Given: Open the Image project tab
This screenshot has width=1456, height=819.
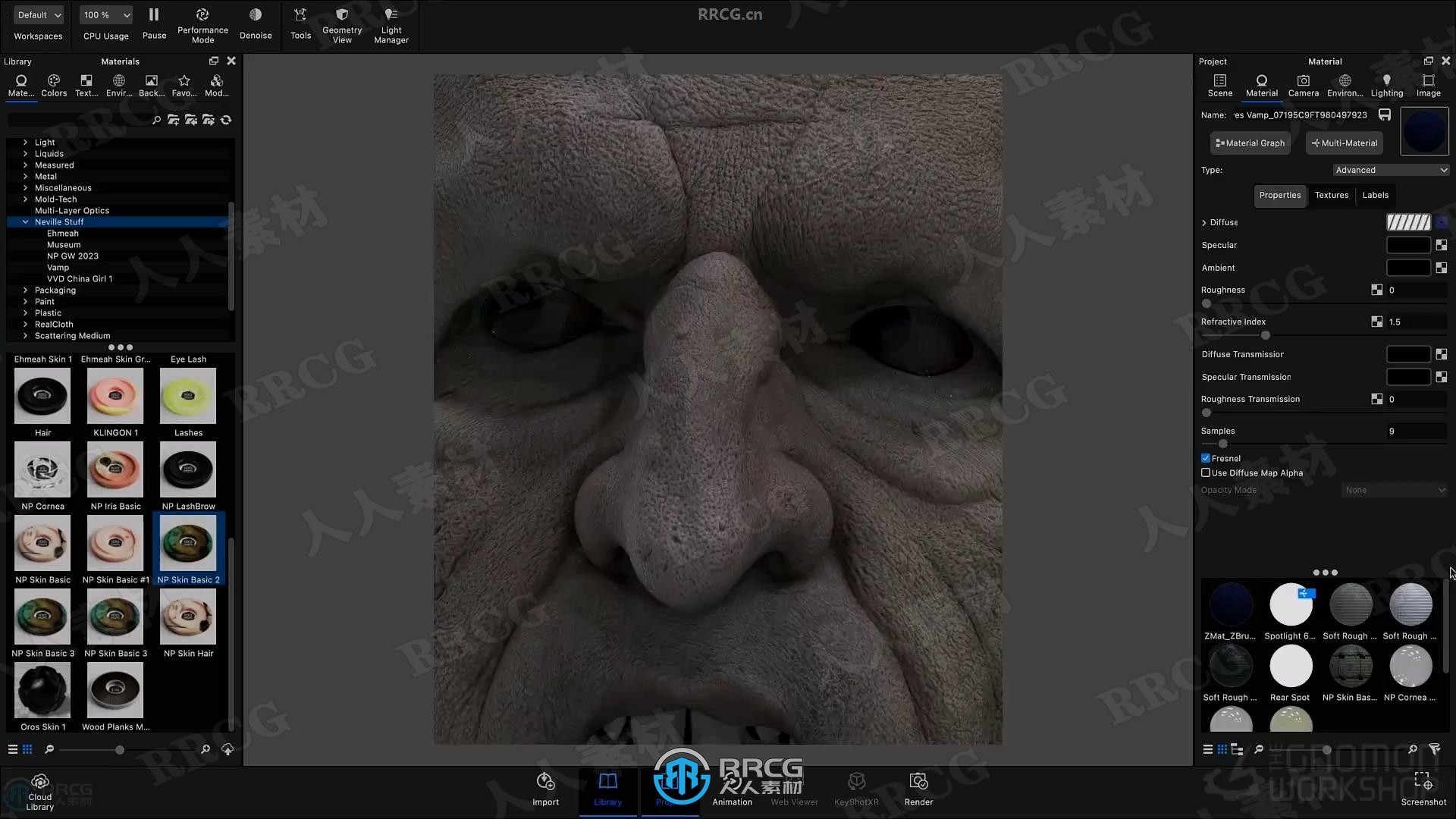Looking at the screenshot, I should point(1428,85).
